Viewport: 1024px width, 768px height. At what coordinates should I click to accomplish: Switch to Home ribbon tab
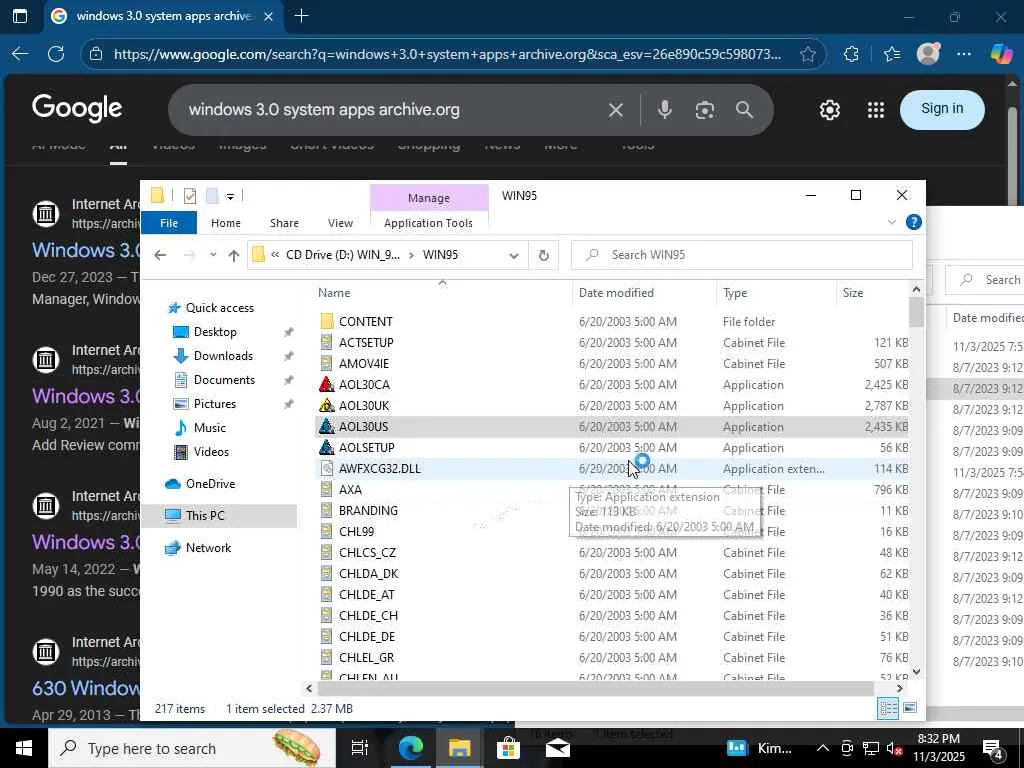[226, 223]
